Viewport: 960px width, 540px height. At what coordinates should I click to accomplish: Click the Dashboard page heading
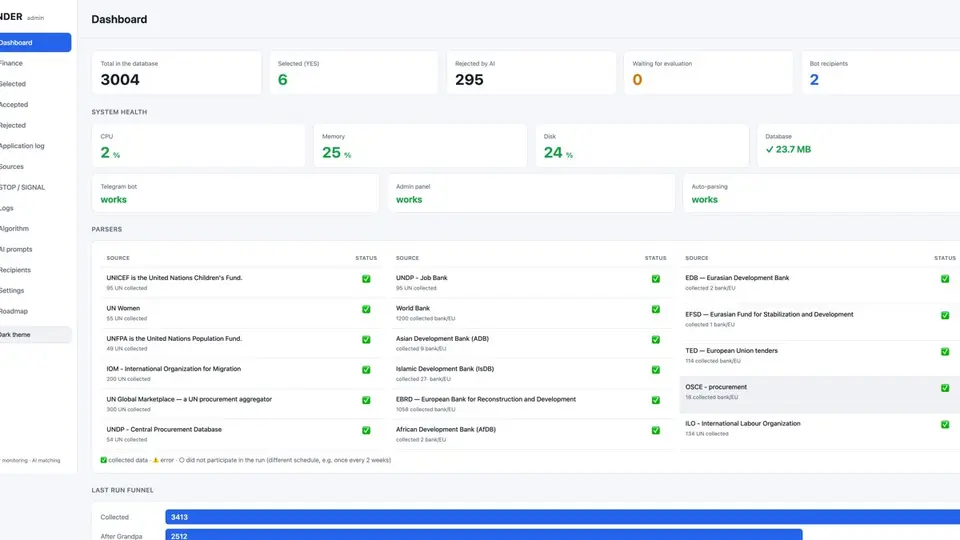point(119,20)
